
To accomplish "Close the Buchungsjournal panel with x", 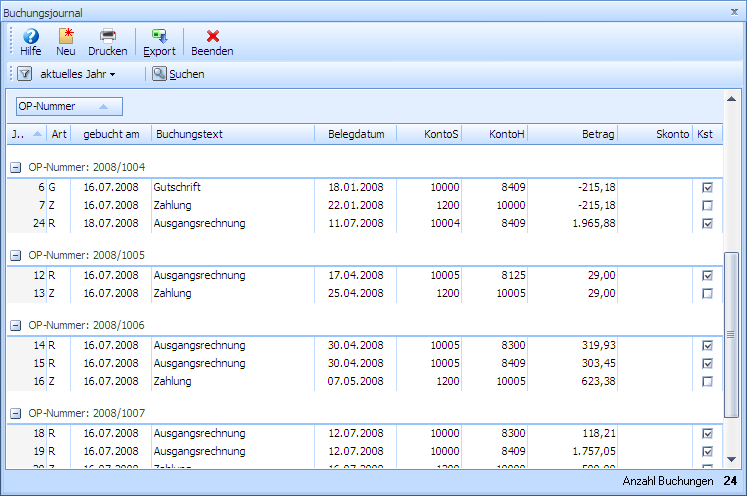I will tap(734, 12).
